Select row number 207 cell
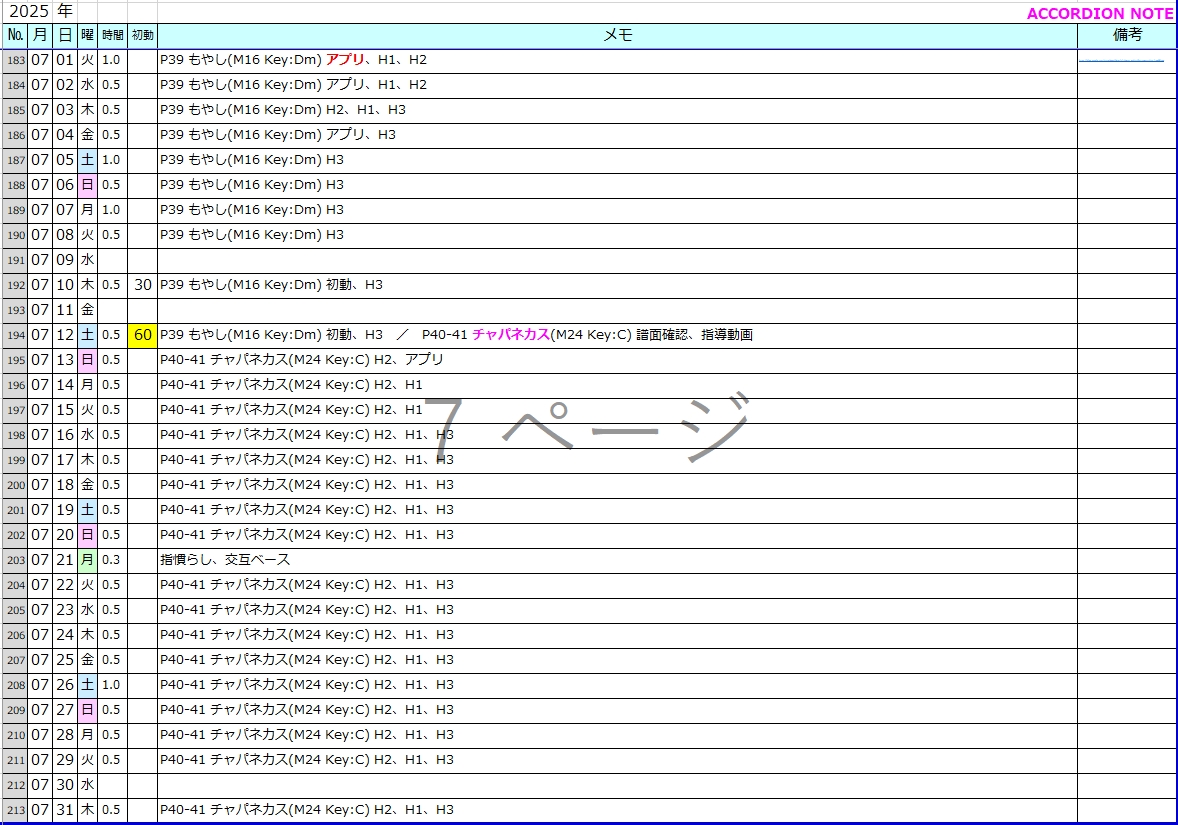Image resolution: width=1178 pixels, height=825 pixels. [16, 660]
